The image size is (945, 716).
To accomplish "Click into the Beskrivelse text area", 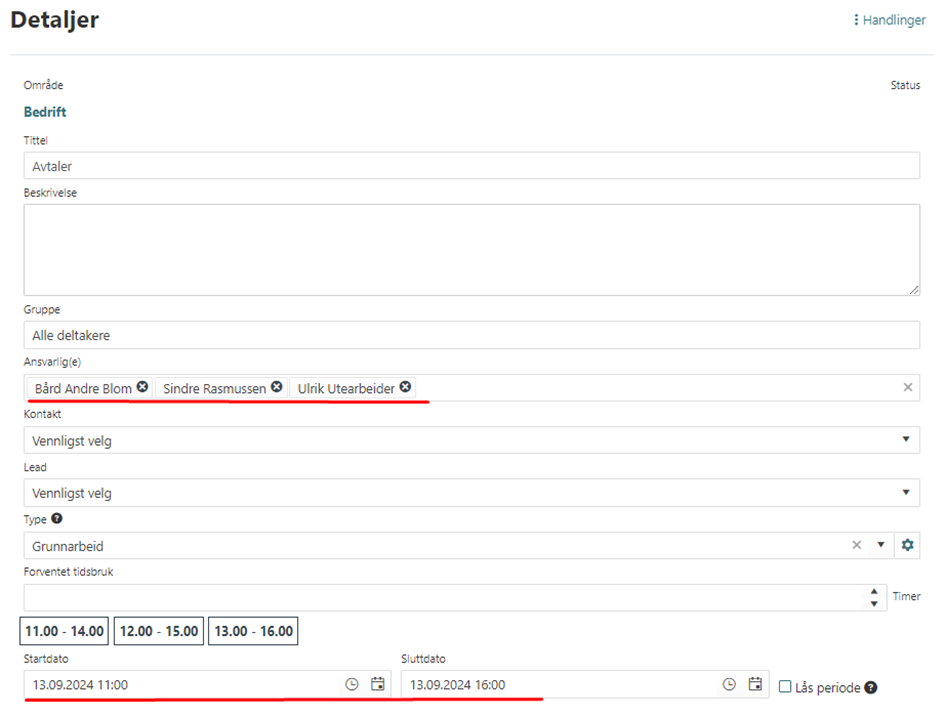I will point(470,249).
